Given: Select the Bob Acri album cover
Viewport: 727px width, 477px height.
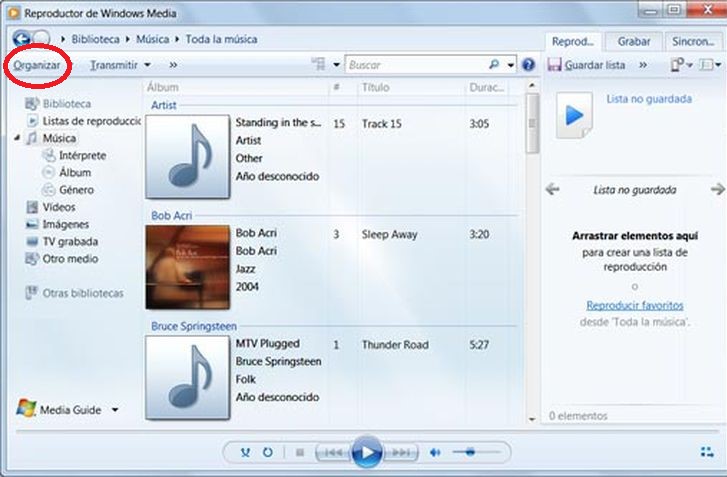Looking at the screenshot, I should 188,267.
